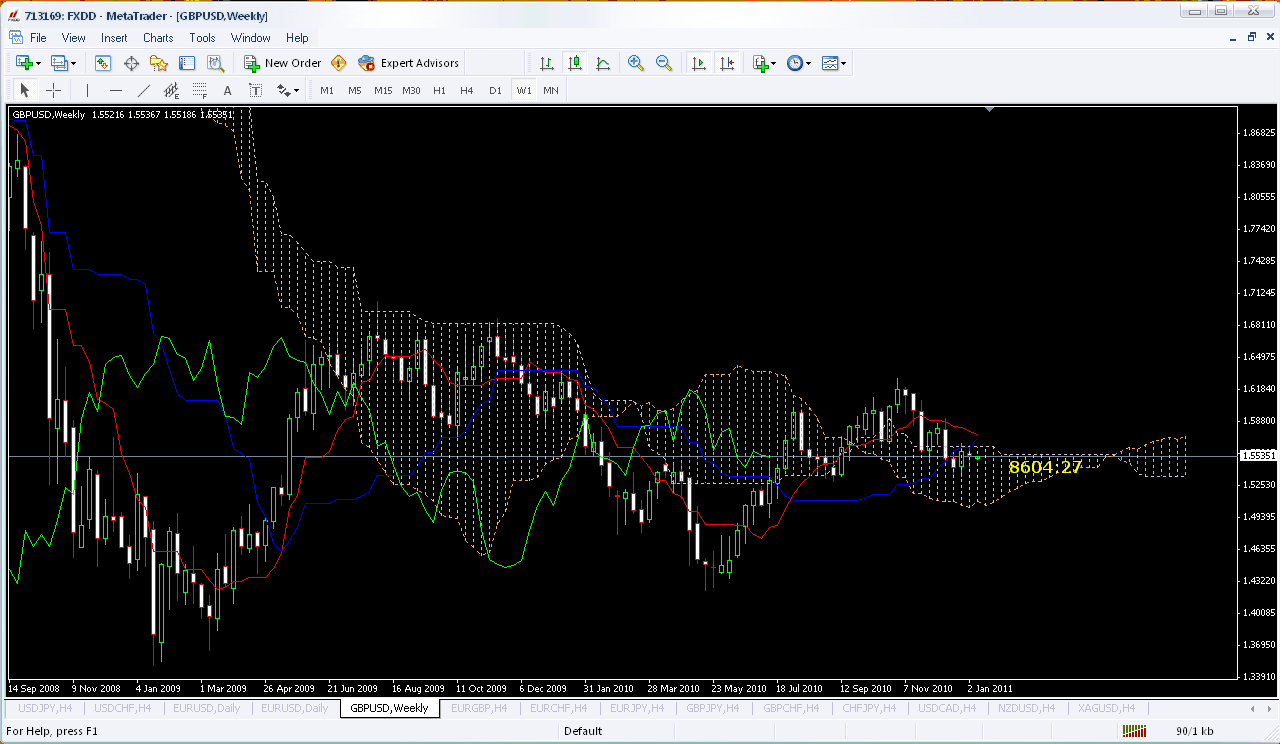The width and height of the screenshot is (1283, 744).
Task: Open the Market Watch window icon
Action: tap(103, 63)
